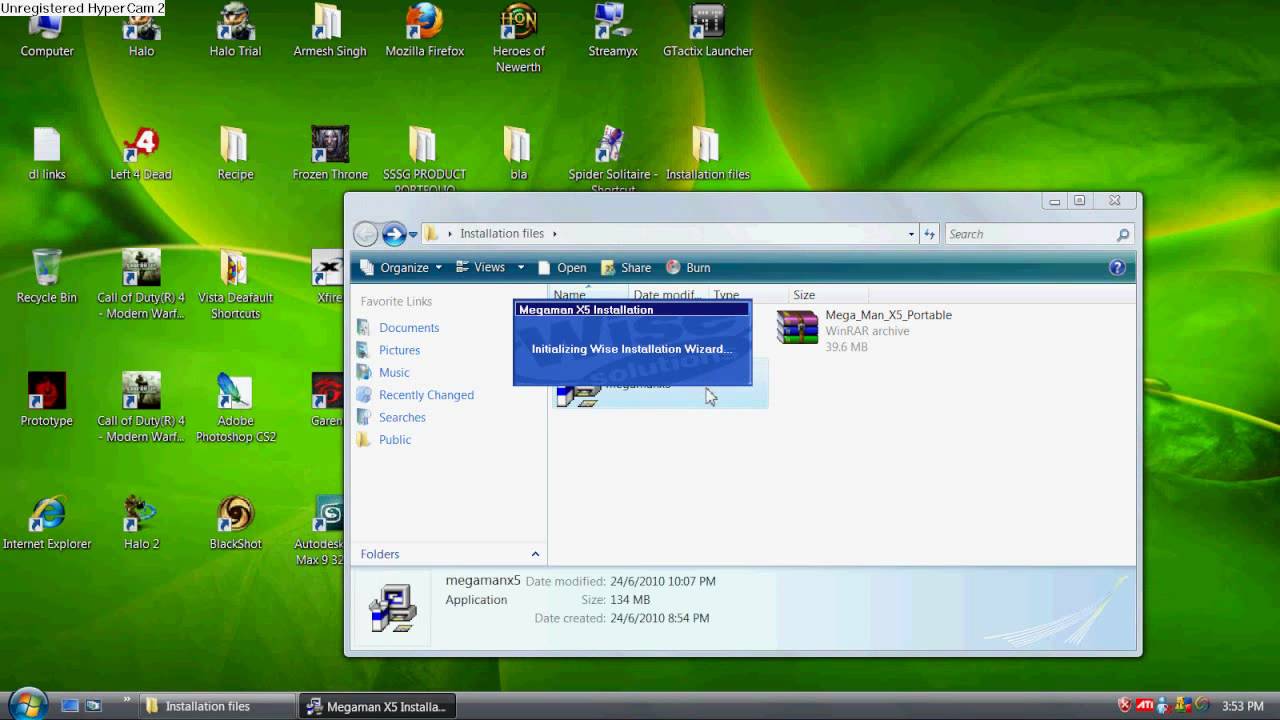This screenshot has height=720, width=1280.
Task: Click Date modified value in details pane
Action: 664,581
